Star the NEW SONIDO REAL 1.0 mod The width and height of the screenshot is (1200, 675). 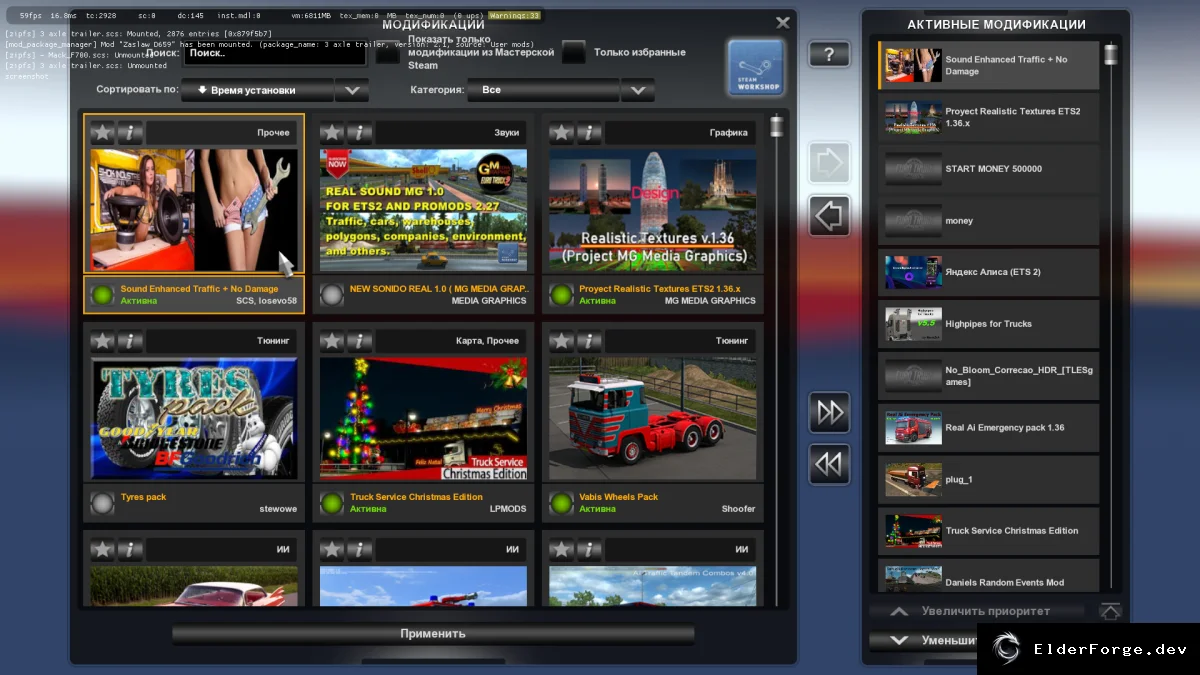(332, 132)
